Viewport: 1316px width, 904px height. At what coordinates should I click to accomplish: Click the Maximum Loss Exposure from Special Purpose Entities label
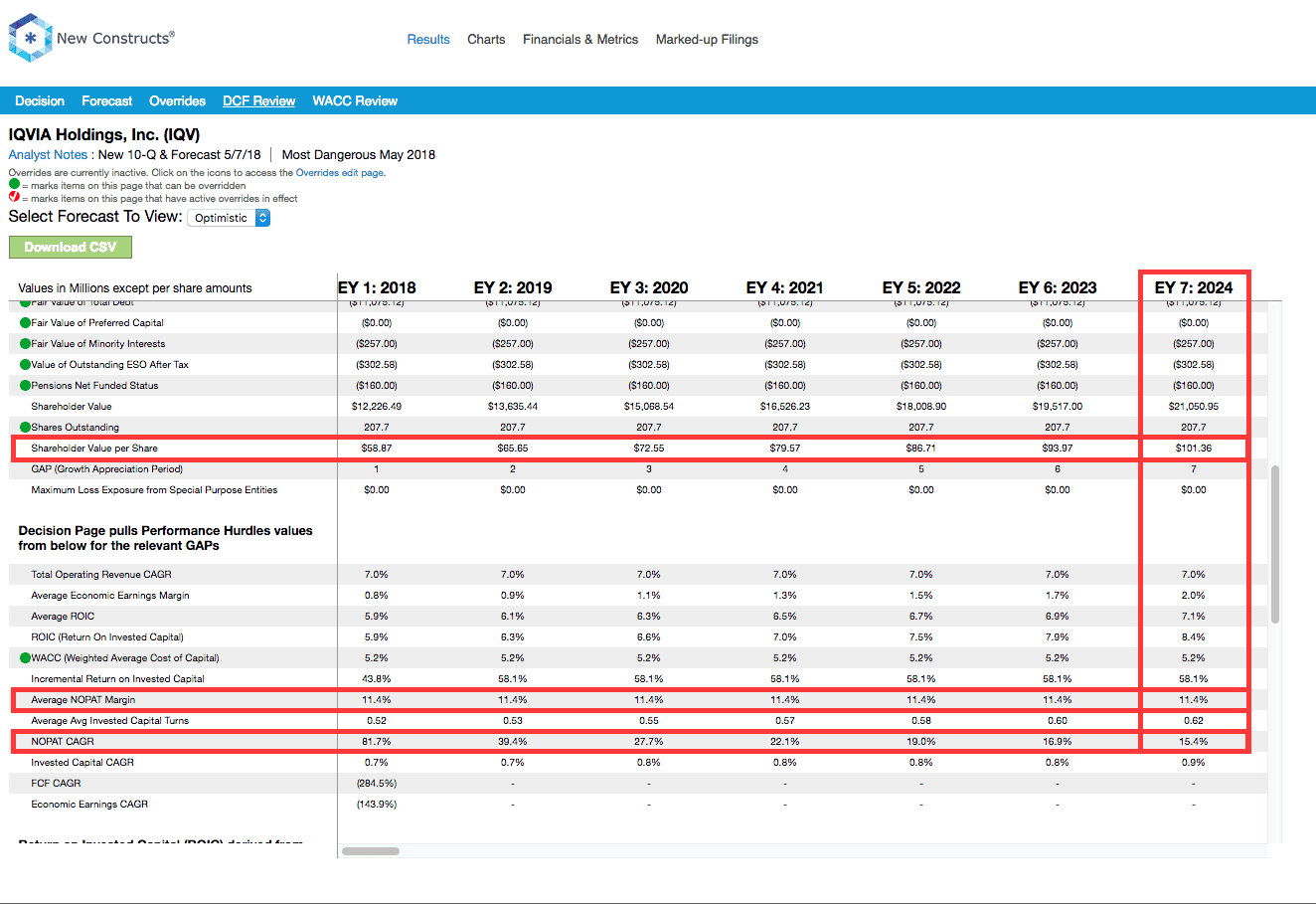pos(154,489)
